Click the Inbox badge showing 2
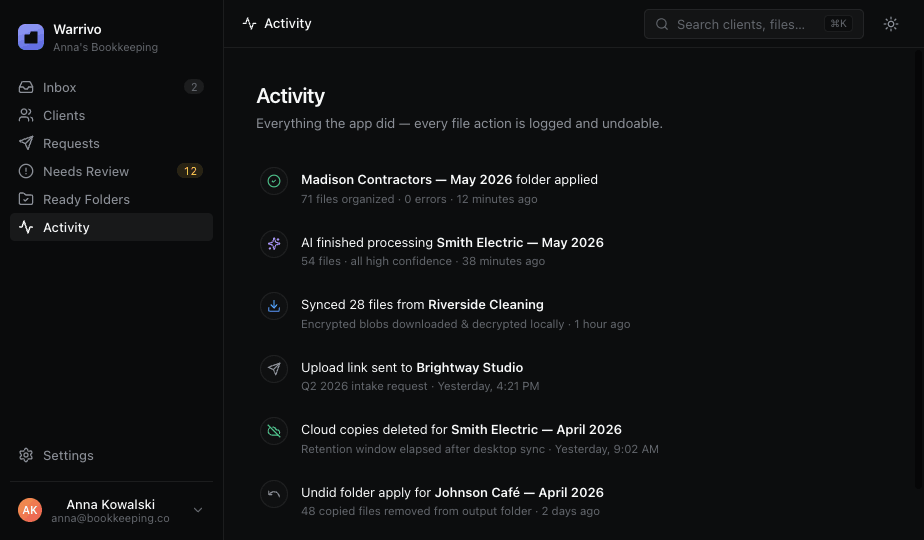This screenshot has height=540, width=924. (194, 87)
